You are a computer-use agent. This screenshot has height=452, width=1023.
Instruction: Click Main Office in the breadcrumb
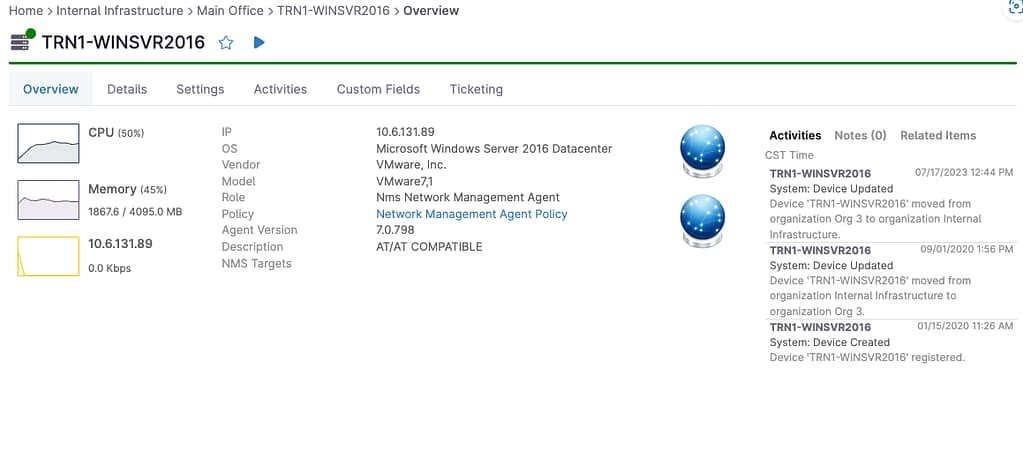coord(230,11)
